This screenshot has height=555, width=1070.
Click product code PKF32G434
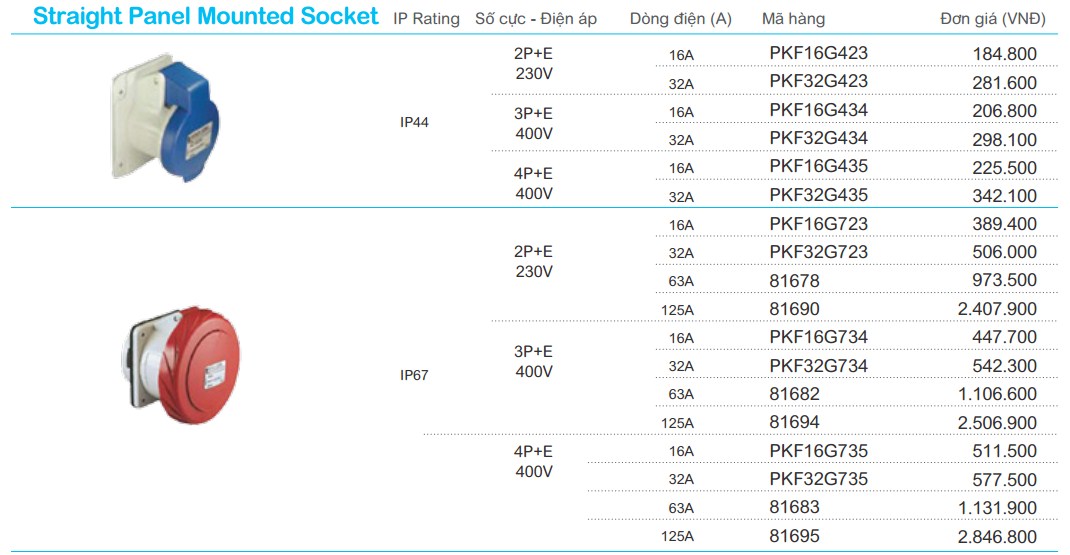(x=818, y=139)
